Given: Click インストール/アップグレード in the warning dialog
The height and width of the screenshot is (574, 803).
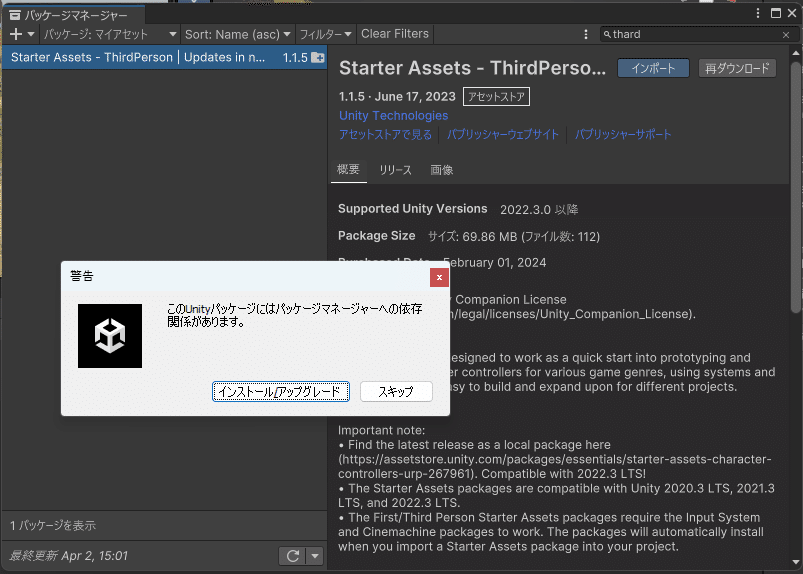Looking at the screenshot, I should [x=281, y=392].
